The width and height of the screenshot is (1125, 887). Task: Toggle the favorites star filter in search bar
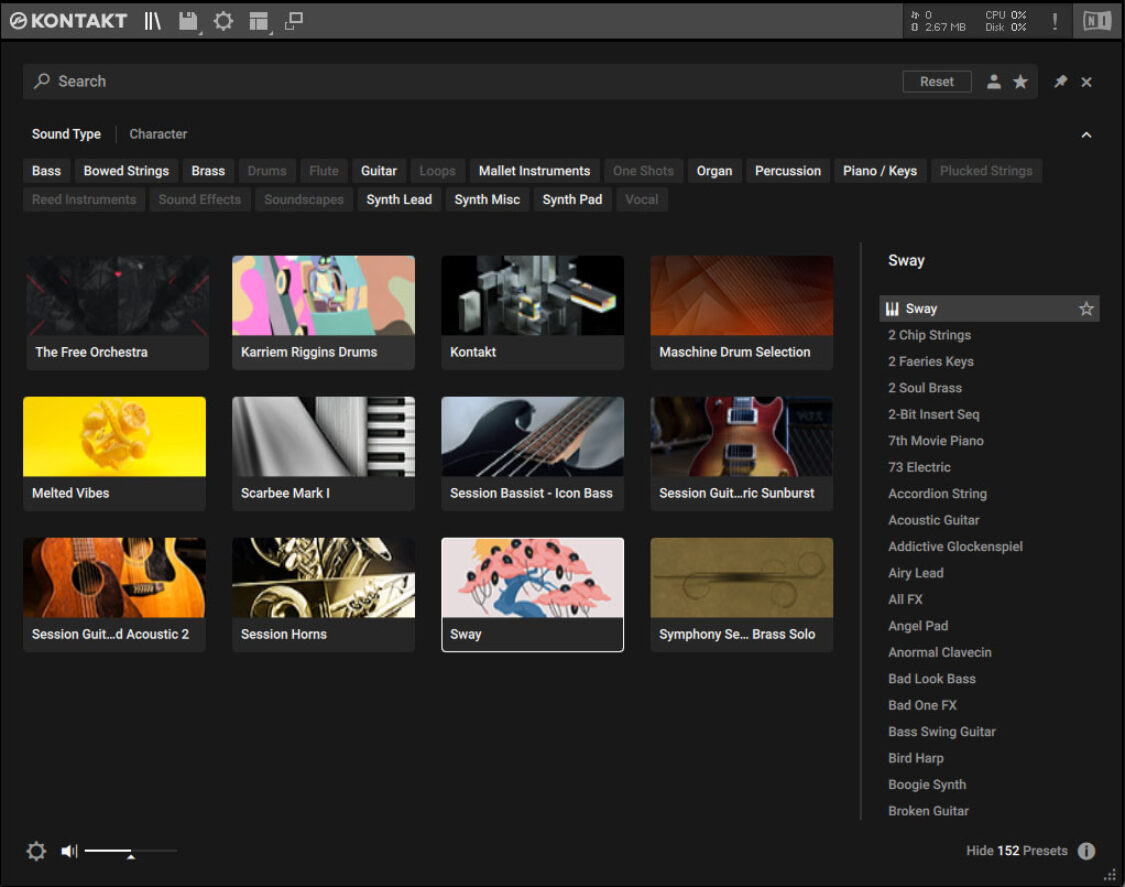point(1020,82)
